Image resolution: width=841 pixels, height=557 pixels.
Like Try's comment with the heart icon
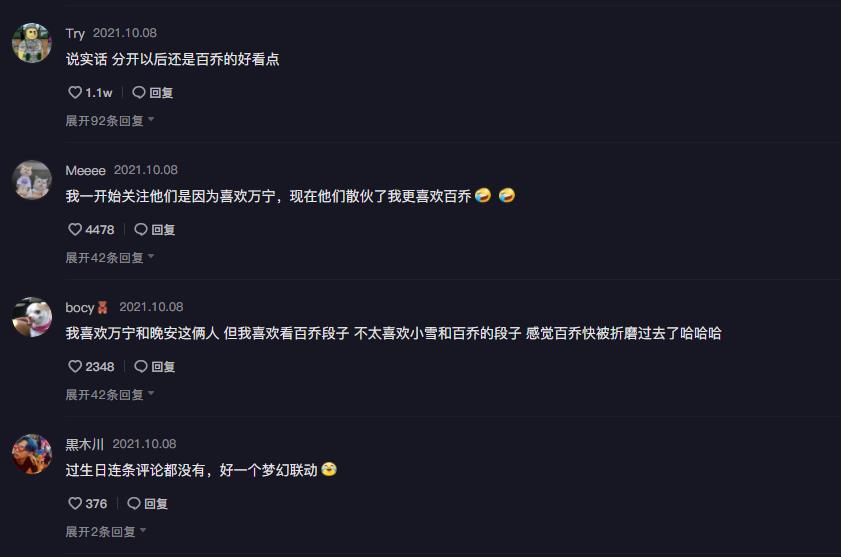(x=75, y=92)
